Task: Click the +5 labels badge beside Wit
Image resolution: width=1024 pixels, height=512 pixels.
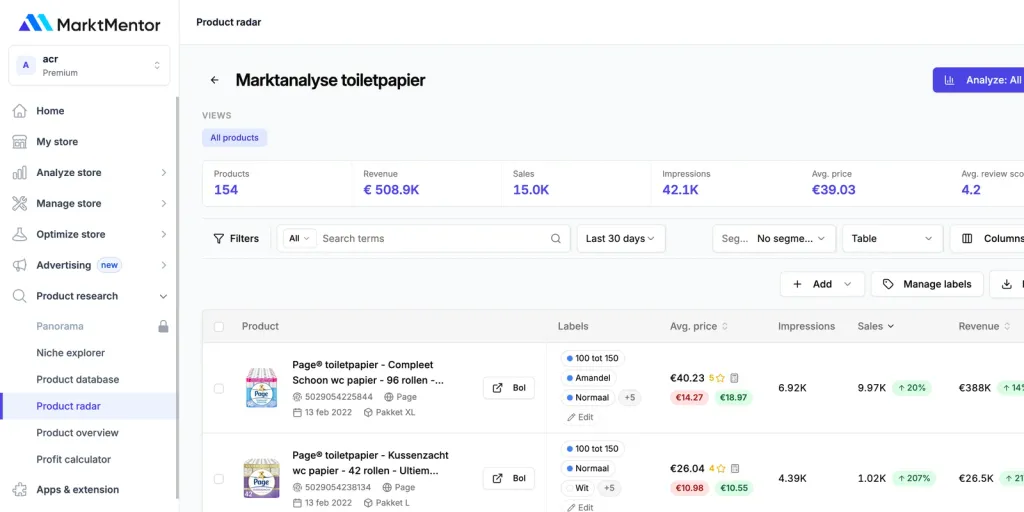Action: click(x=609, y=487)
